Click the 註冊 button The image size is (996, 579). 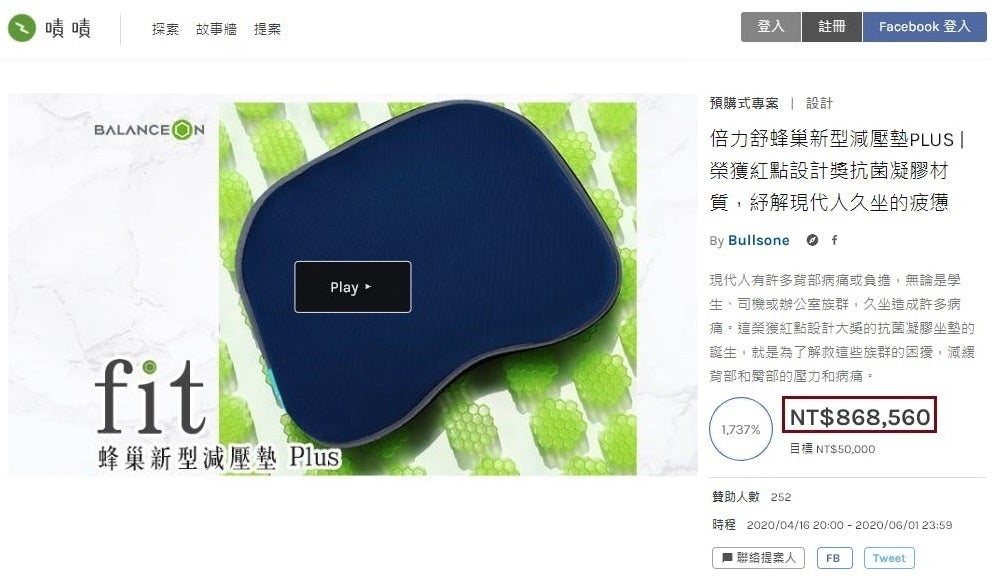(831, 27)
